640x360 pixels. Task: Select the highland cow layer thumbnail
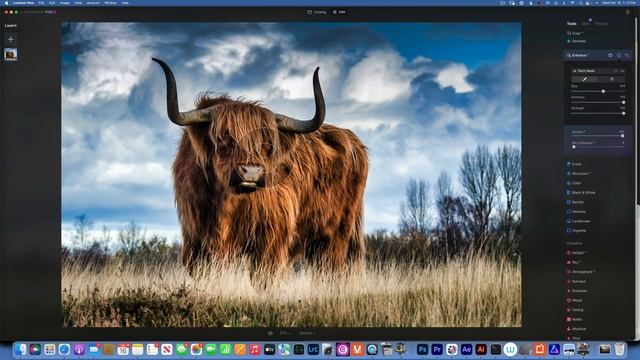11,54
